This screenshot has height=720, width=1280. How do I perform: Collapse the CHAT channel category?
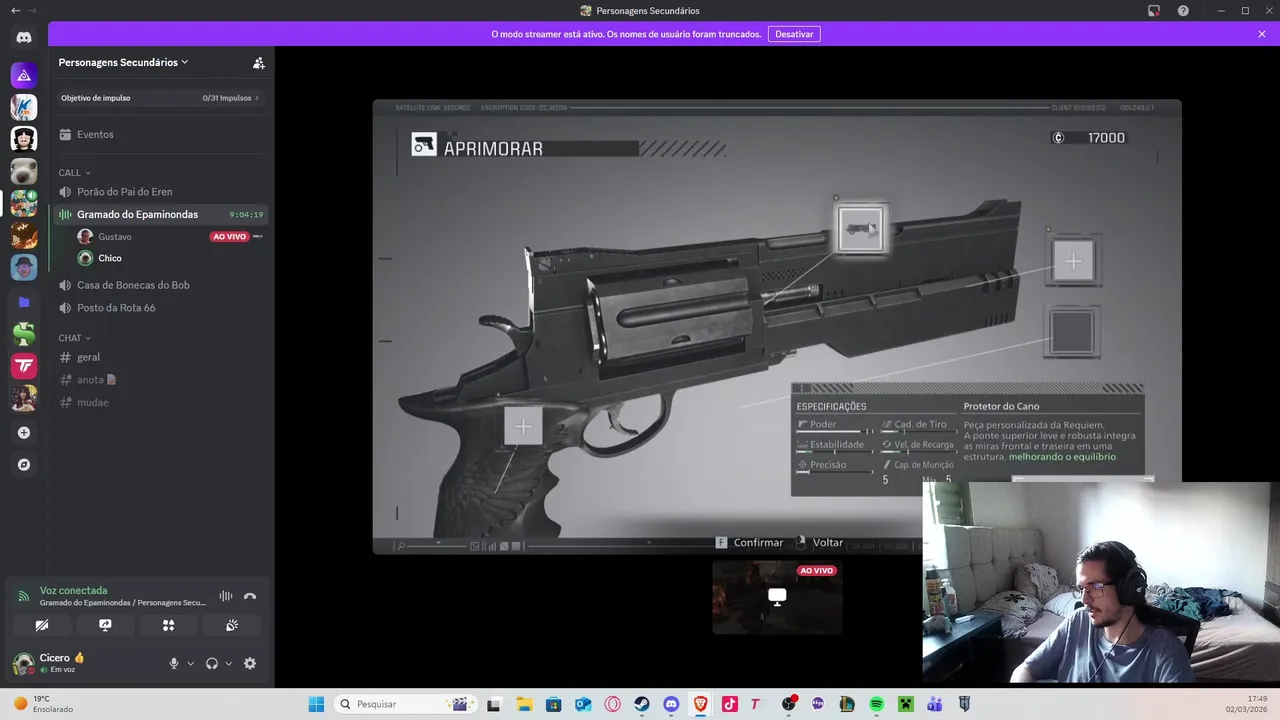pyautogui.click(x=74, y=338)
